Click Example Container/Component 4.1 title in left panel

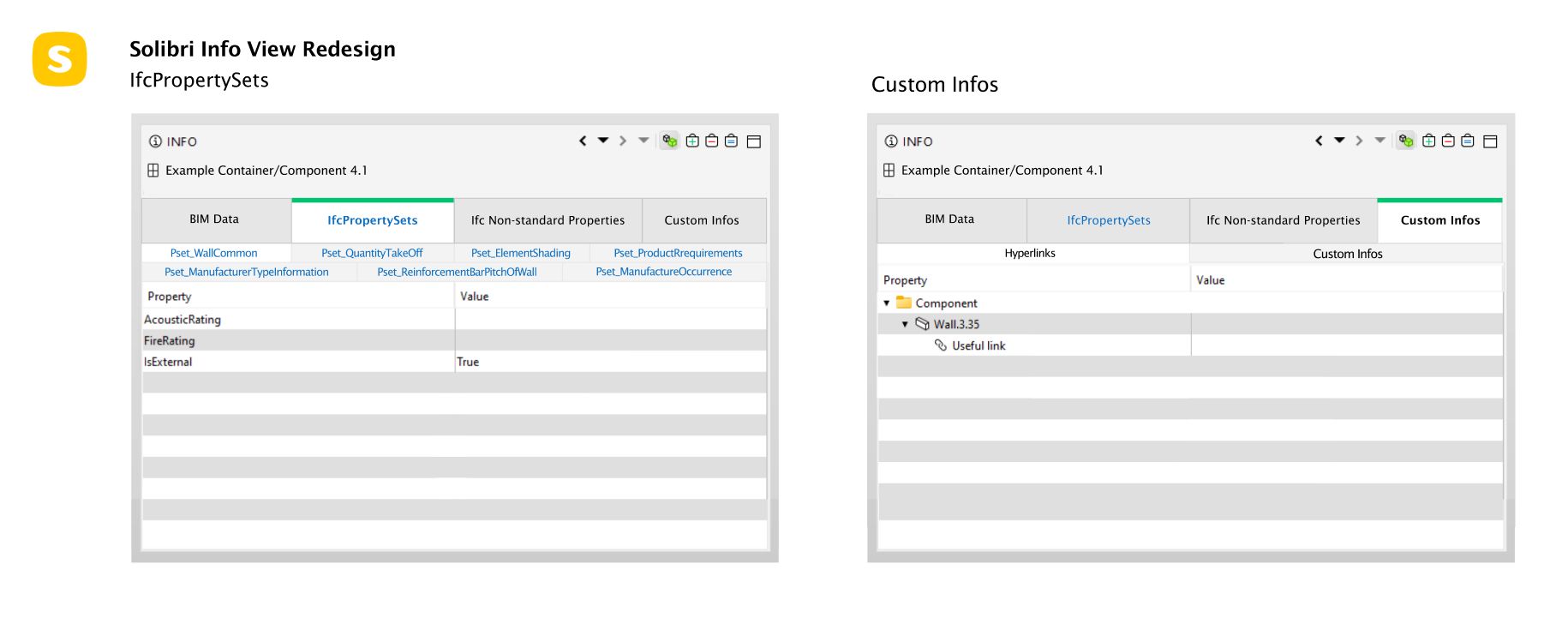[266, 171]
